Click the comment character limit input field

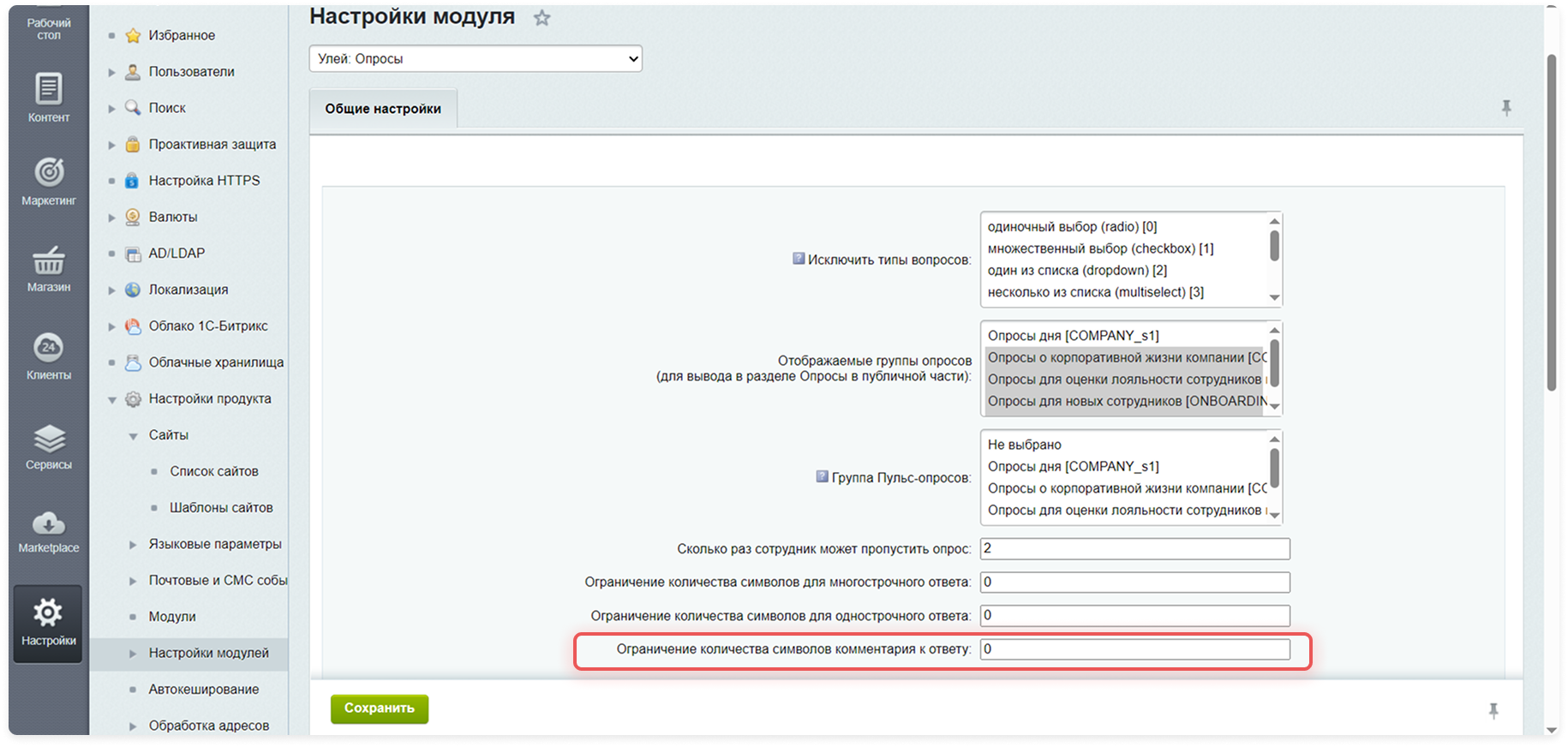click(x=1134, y=649)
